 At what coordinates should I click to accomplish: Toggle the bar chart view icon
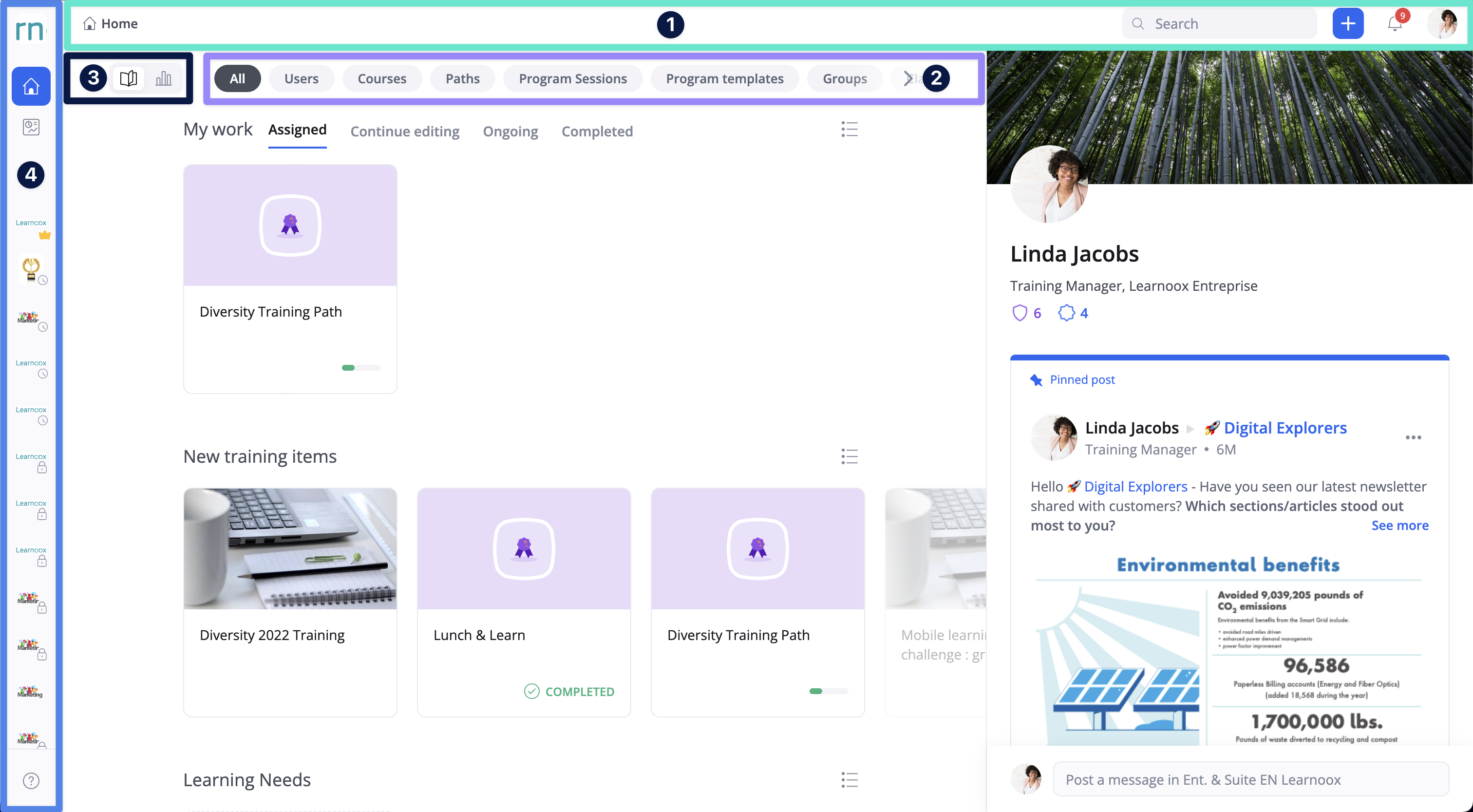[164, 78]
